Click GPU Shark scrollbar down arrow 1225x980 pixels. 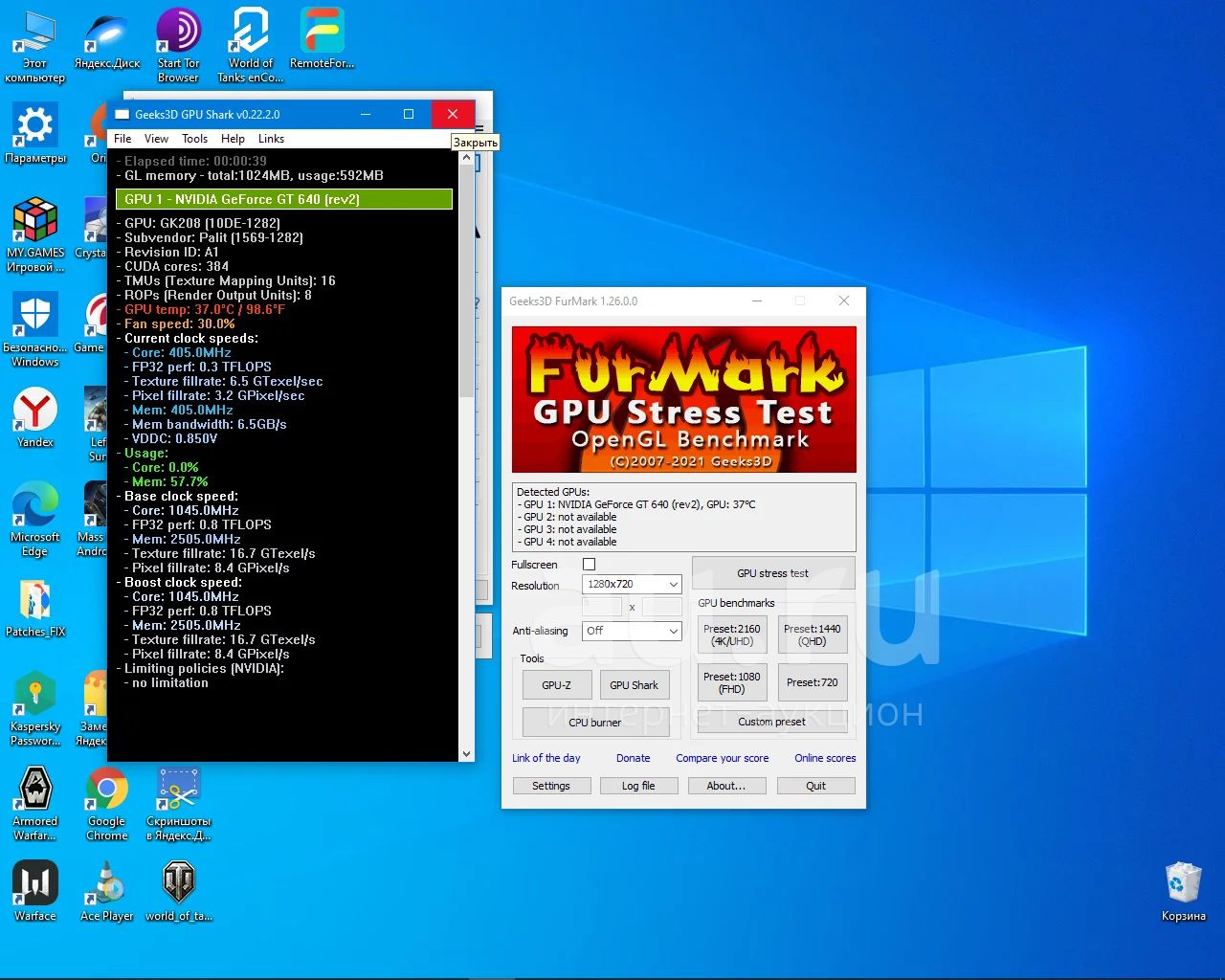coord(467,754)
